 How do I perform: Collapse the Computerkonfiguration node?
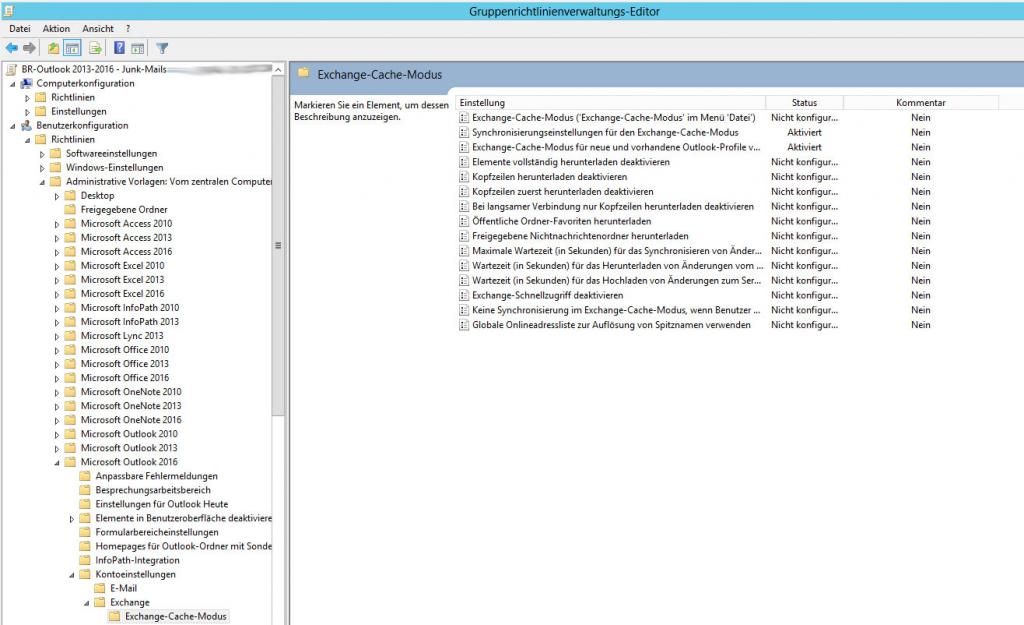(12, 84)
